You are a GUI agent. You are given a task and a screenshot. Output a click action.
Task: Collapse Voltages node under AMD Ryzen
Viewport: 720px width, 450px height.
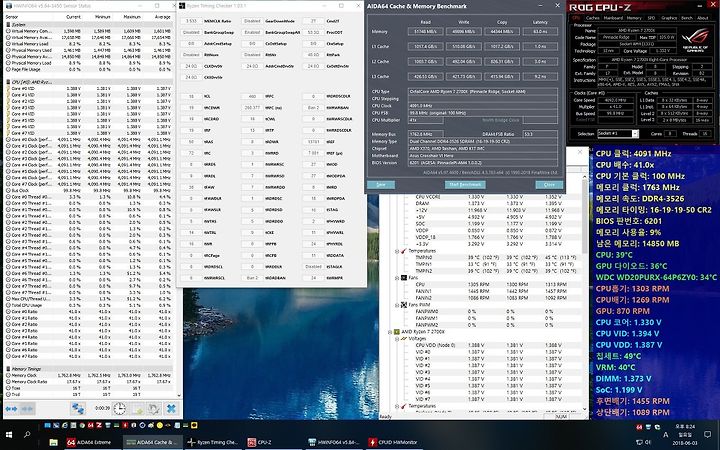pos(397,338)
